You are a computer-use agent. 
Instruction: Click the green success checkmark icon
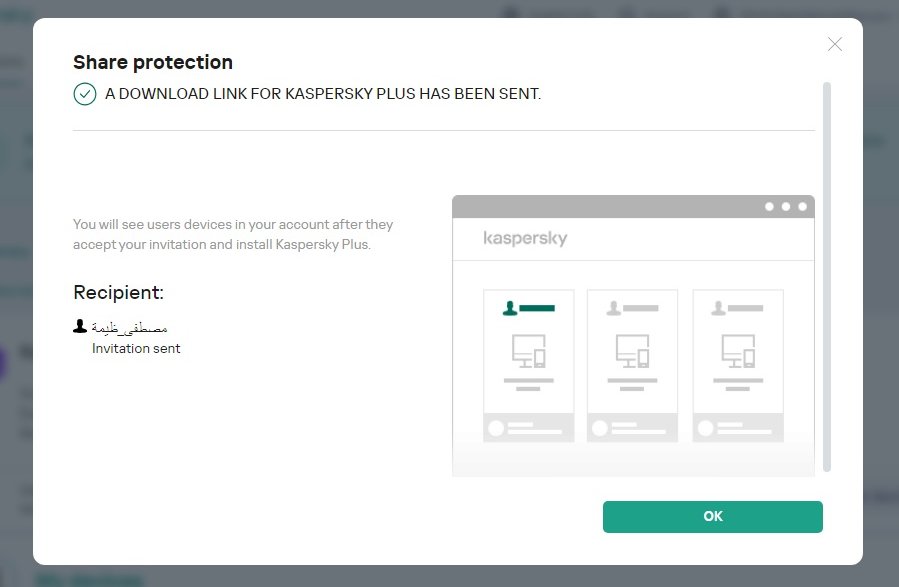pos(85,95)
